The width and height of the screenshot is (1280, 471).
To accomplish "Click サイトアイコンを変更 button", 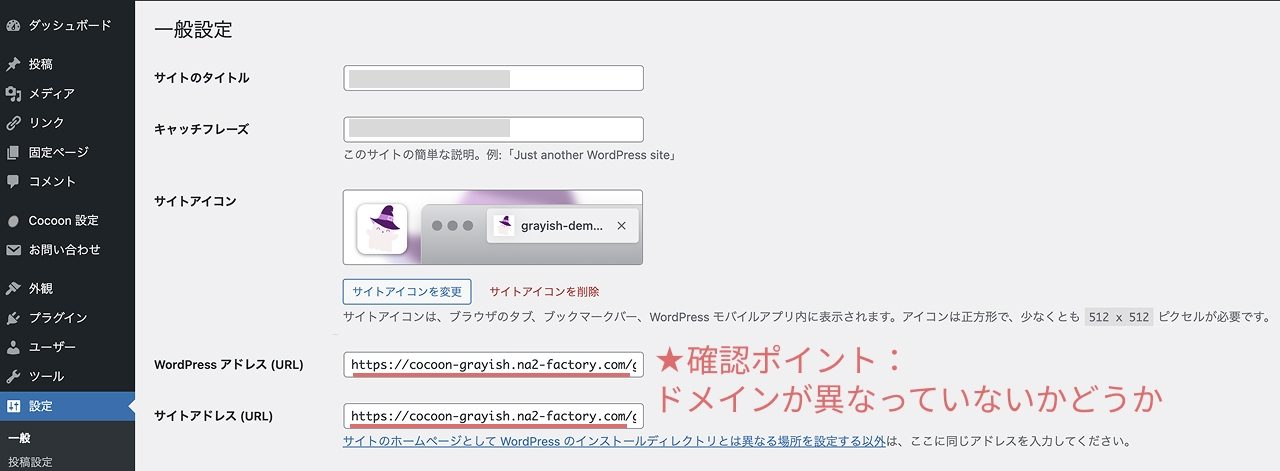I will pyautogui.click(x=407, y=292).
